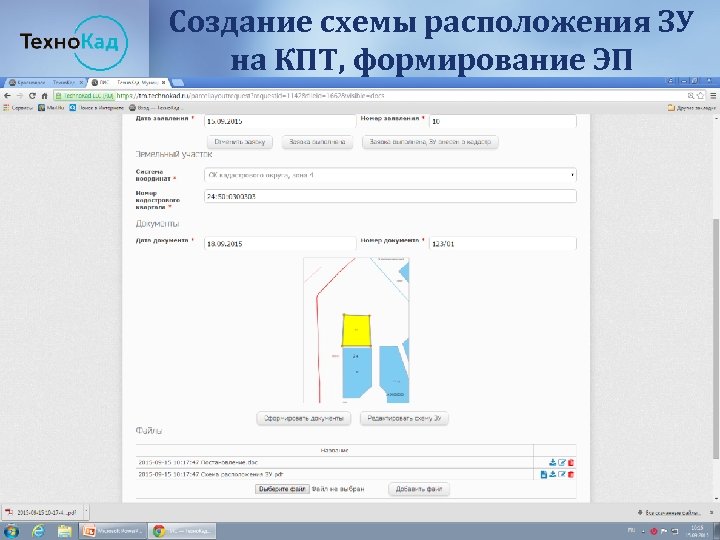Click the Сформировать документы button
This screenshot has width=720, height=540.
pos(304,418)
